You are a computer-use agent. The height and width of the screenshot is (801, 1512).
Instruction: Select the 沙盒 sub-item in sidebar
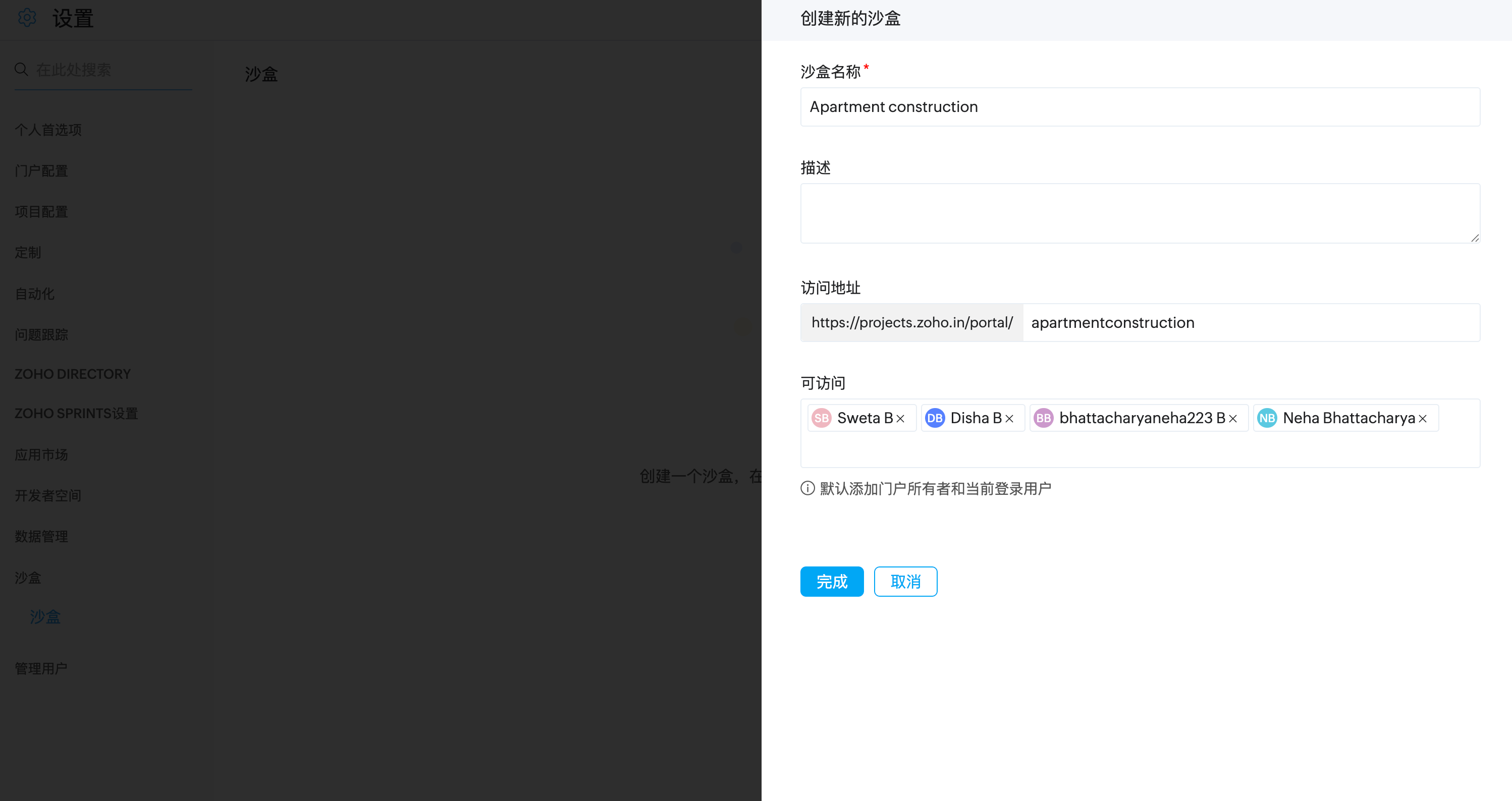click(45, 616)
